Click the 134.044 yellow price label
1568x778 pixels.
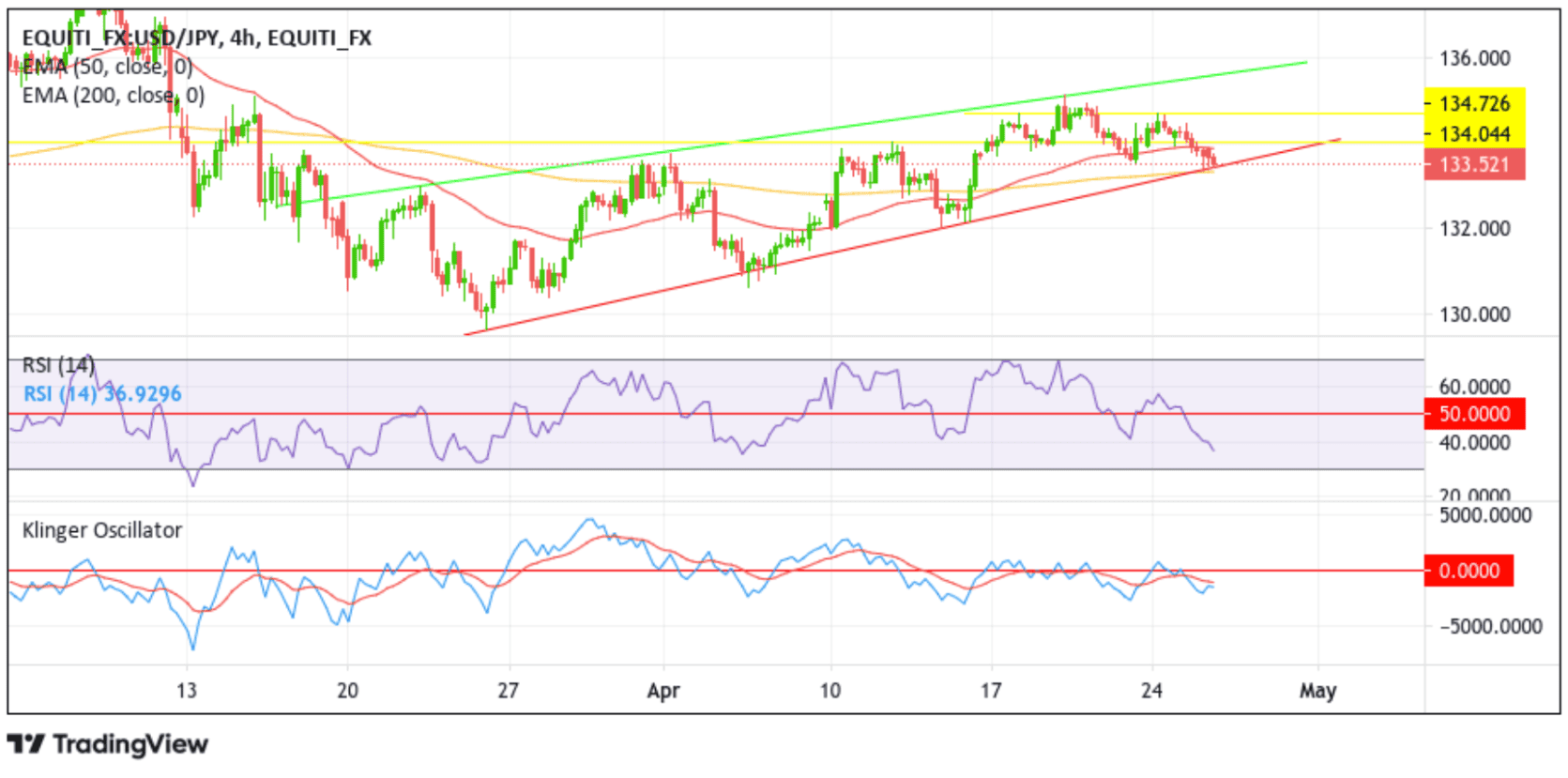1474,133
